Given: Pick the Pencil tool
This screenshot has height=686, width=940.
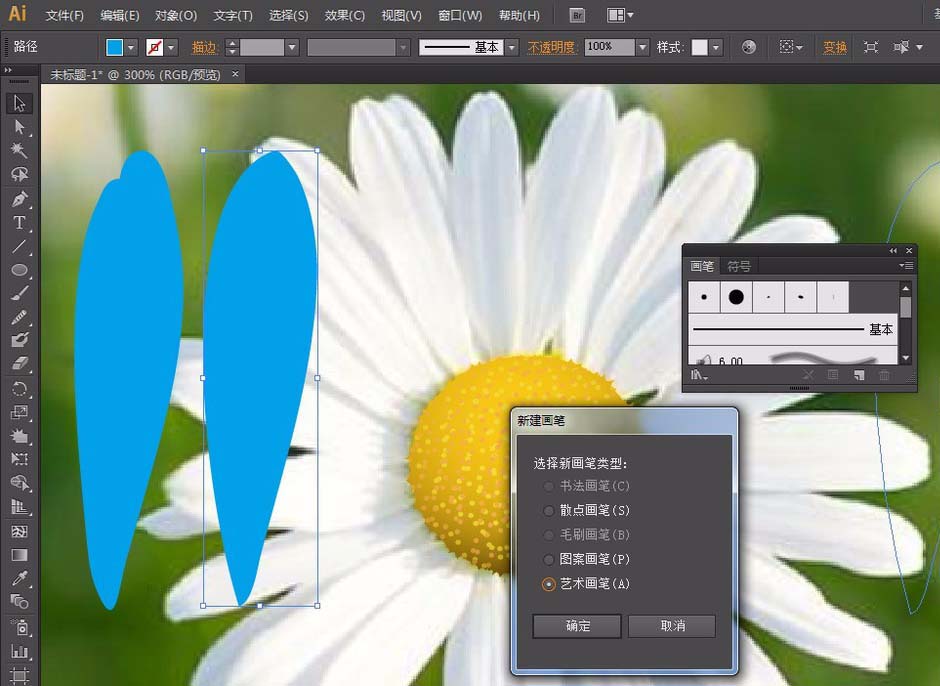Looking at the screenshot, I should [19, 317].
